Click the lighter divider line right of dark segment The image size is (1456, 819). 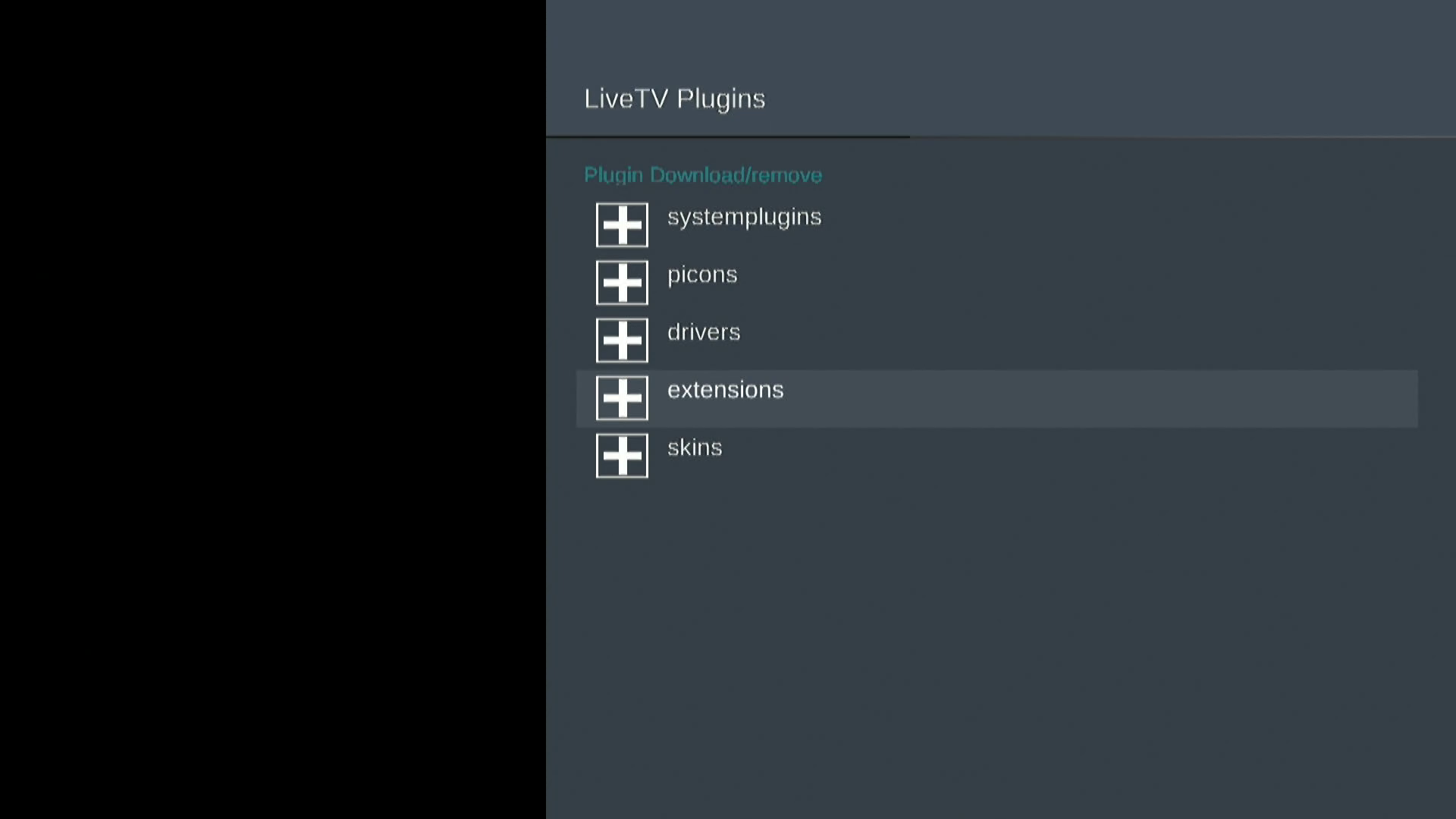[1183, 137]
